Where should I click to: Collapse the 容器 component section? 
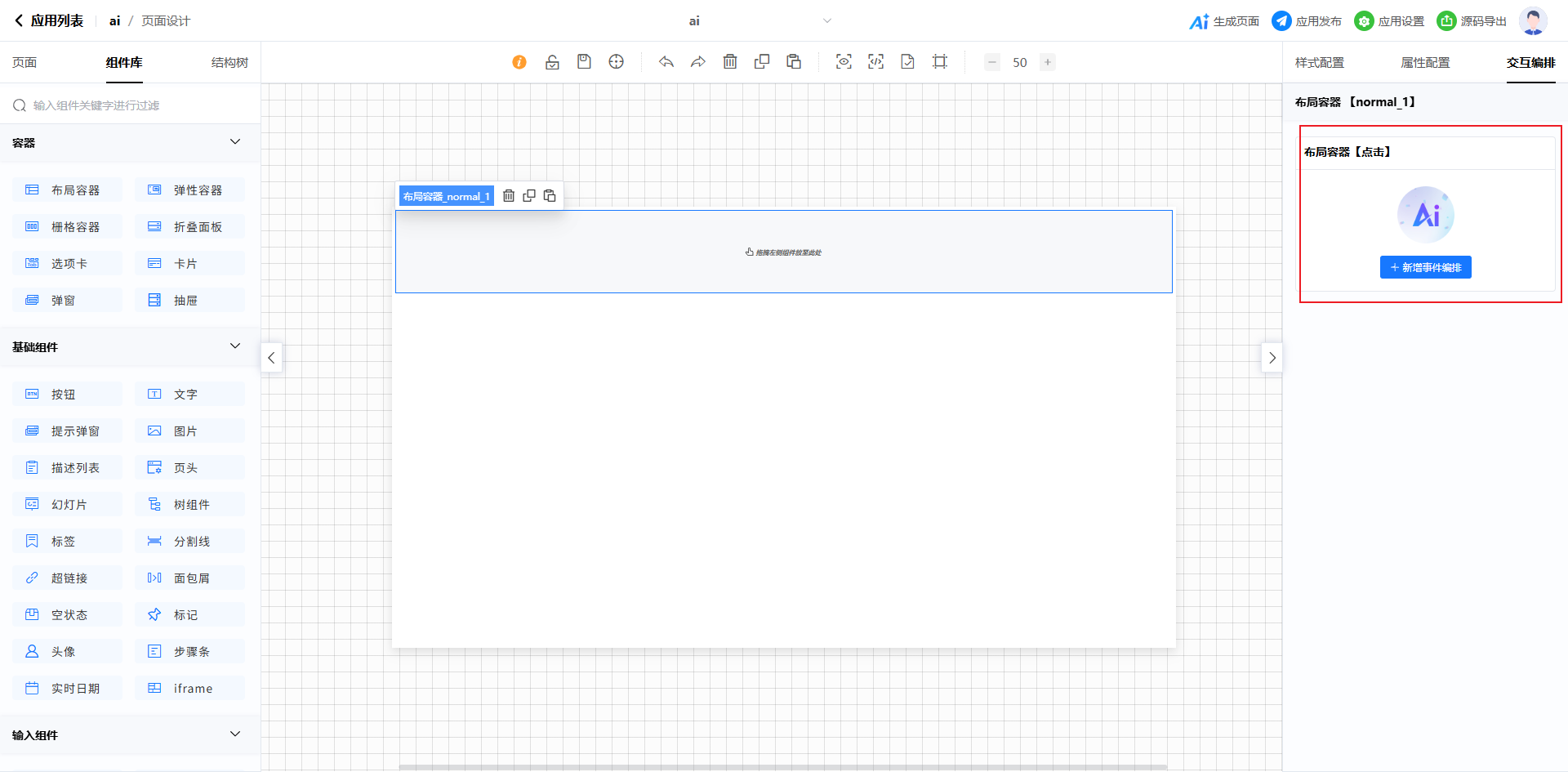tap(235, 142)
